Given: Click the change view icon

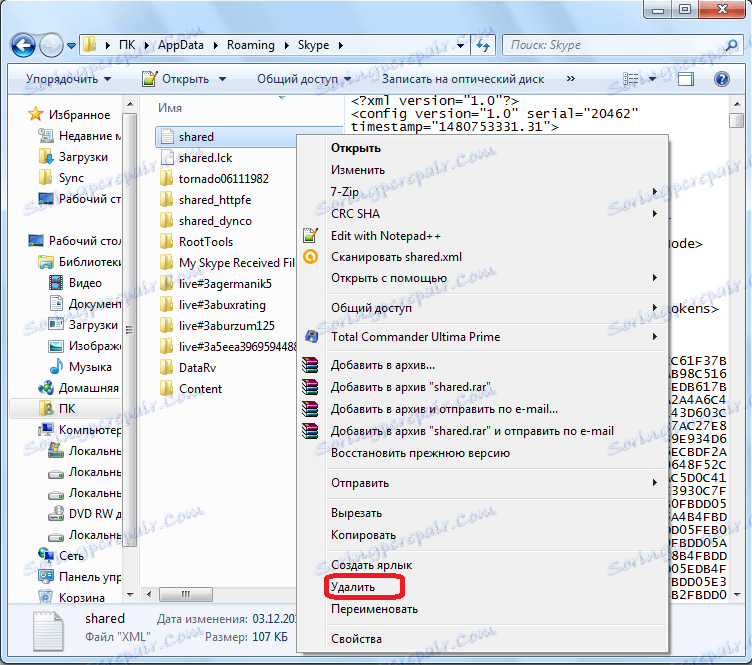Looking at the screenshot, I should 631,79.
